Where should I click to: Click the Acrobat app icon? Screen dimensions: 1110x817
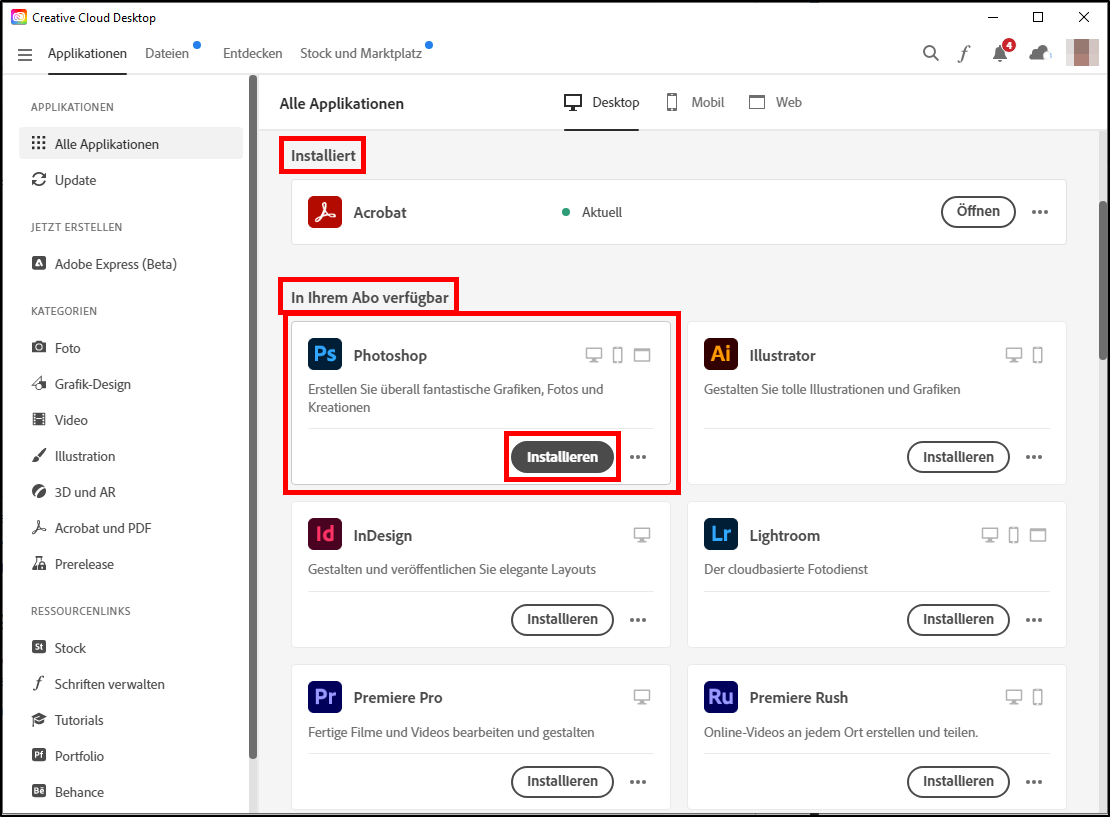[x=325, y=212]
